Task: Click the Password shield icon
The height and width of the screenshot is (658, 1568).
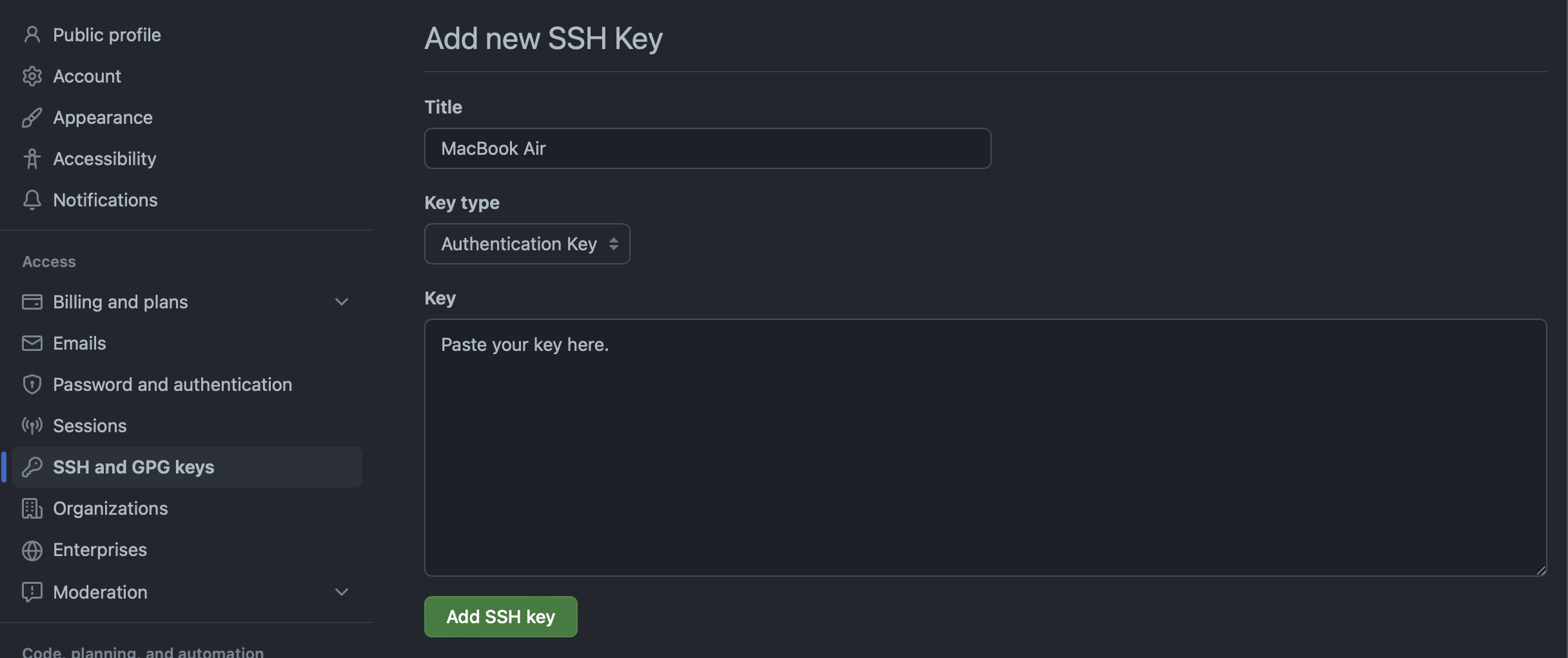Action: click(32, 384)
